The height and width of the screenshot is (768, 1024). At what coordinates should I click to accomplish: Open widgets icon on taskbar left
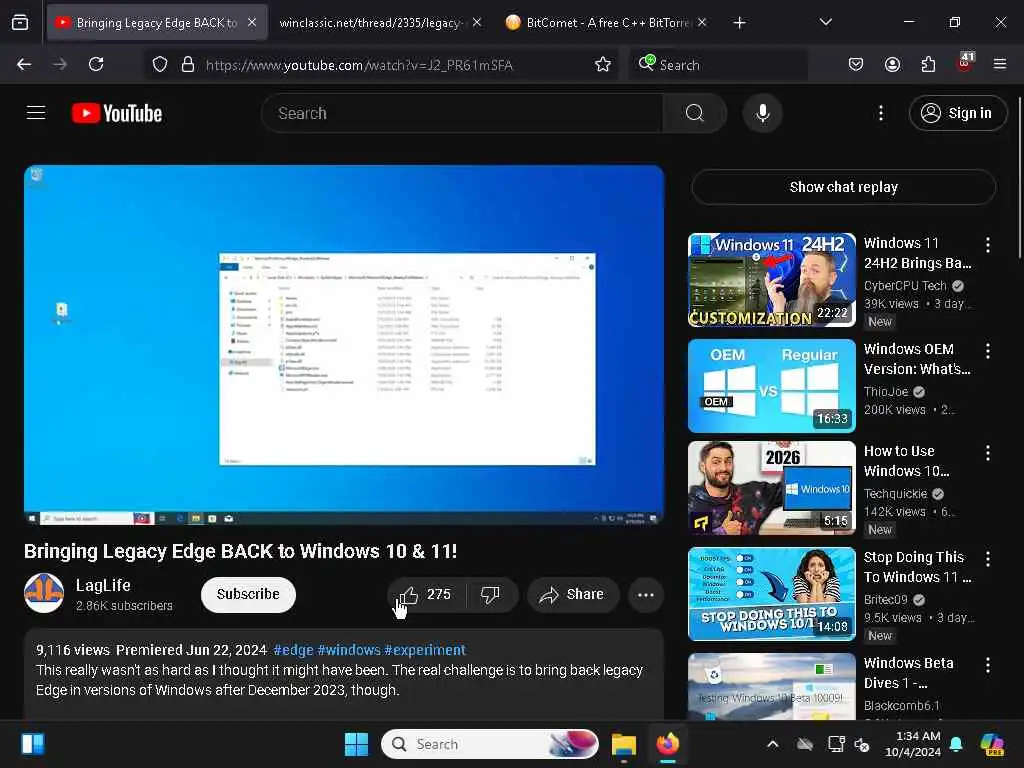33,744
